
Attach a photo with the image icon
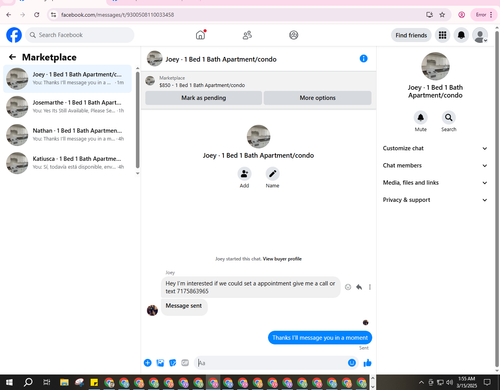160,363
